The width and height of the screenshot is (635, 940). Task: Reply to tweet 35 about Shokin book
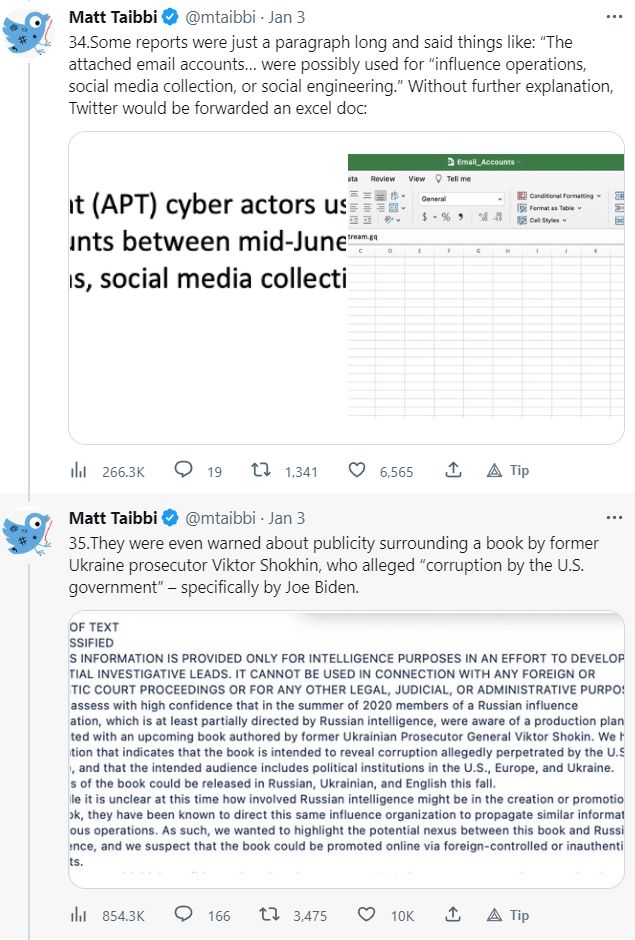(x=183, y=915)
